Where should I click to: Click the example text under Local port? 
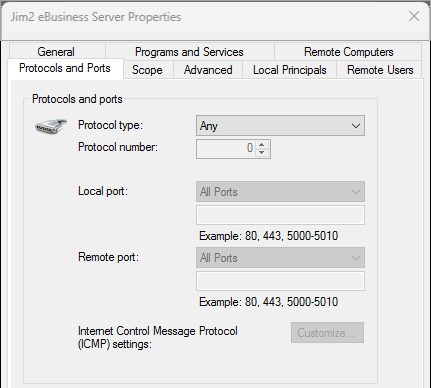click(x=269, y=236)
